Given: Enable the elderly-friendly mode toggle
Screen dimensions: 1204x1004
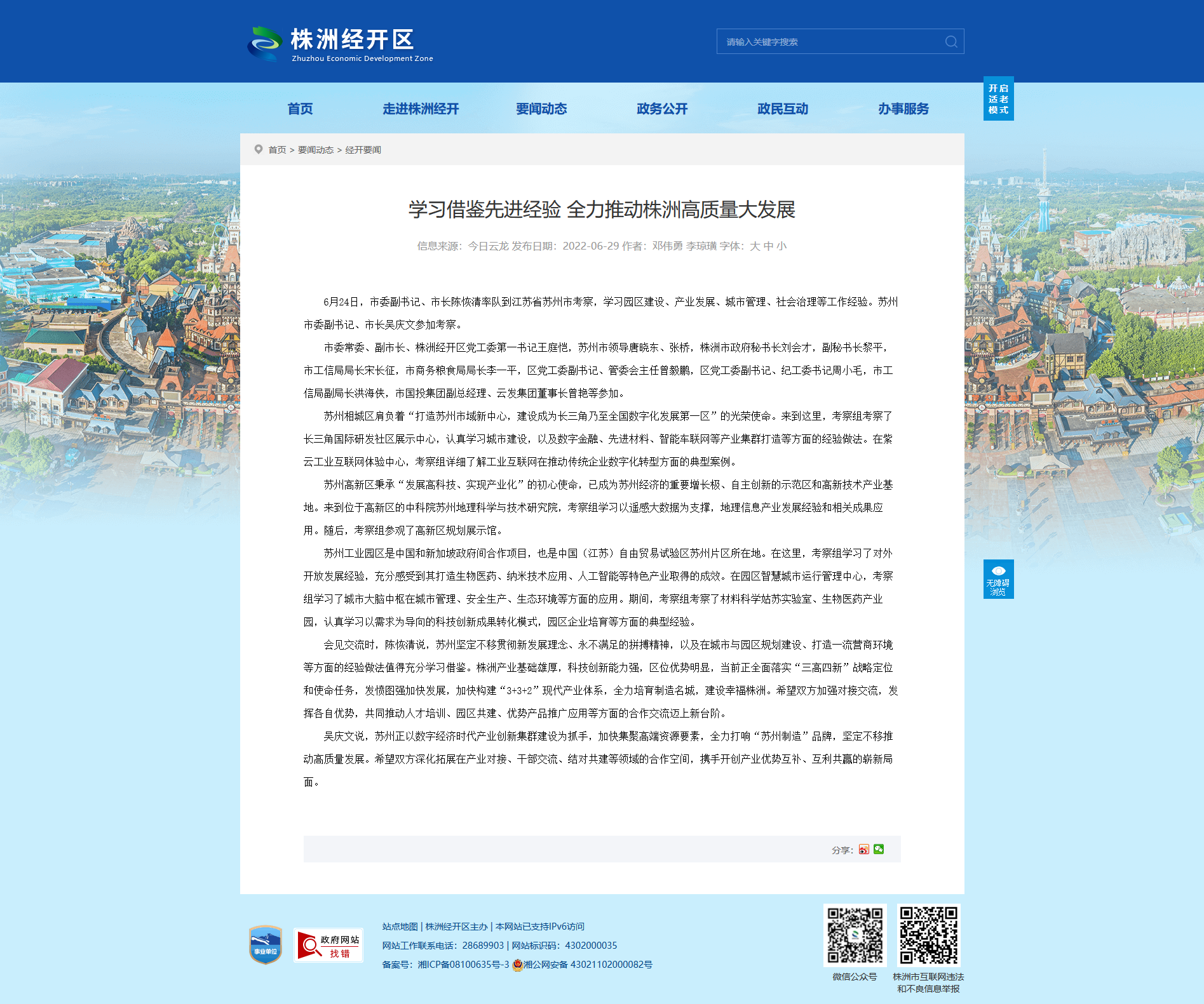Looking at the screenshot, I should [998, 98].
